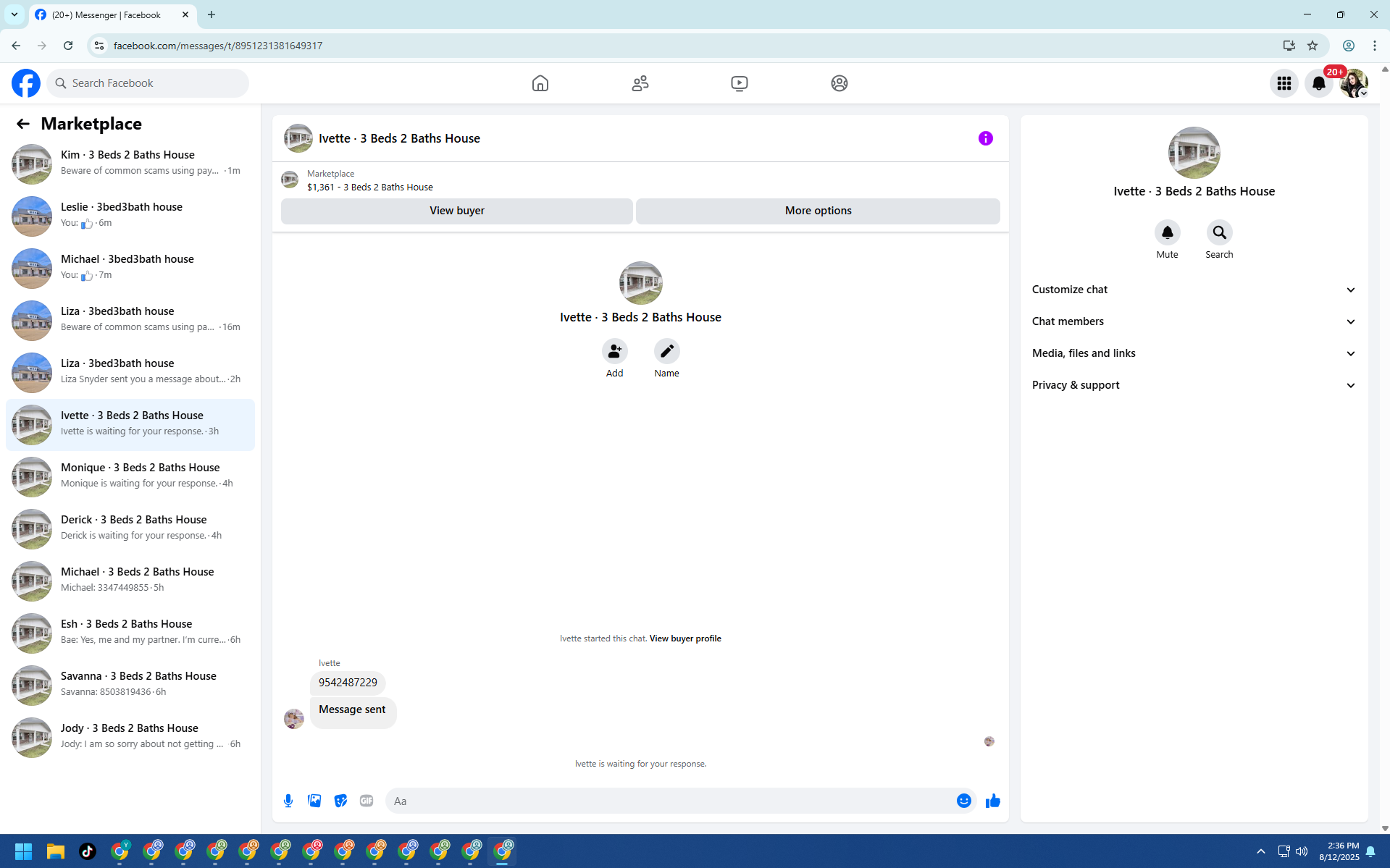Click the Aa message input field
1390x868 pixels.
(669, 801)
